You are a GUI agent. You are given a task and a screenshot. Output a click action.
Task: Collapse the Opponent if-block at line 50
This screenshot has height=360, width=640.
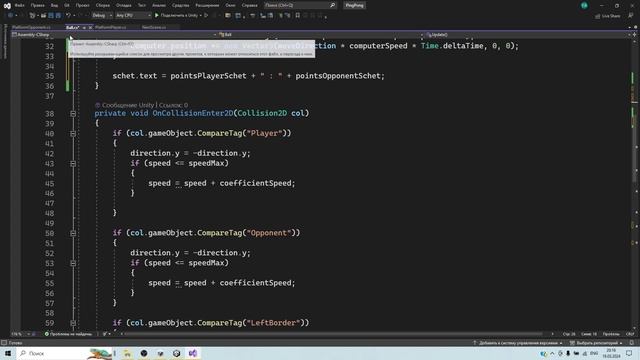point(73,233)
